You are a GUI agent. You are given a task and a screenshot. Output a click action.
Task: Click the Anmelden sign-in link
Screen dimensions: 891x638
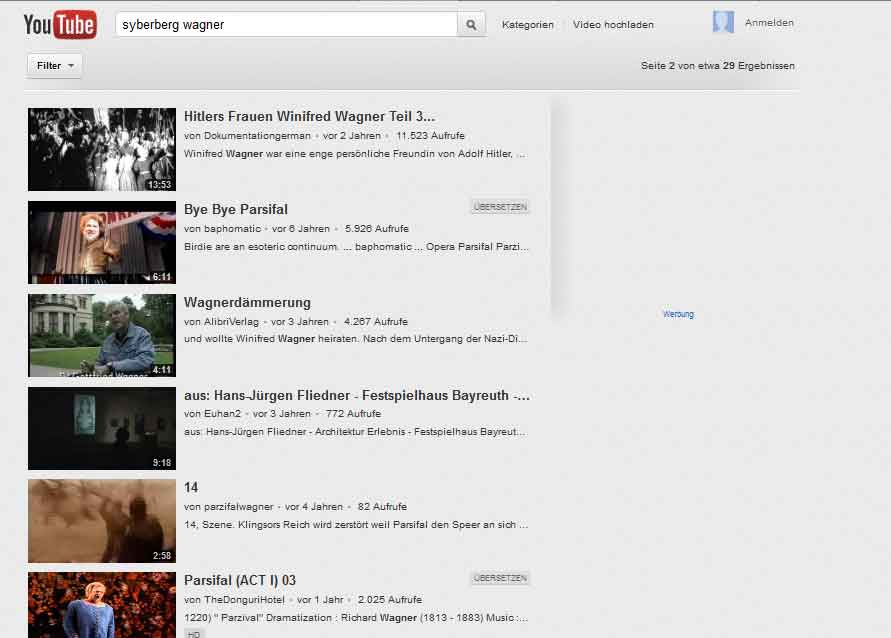pyautogui.click(x=769, y=23)
